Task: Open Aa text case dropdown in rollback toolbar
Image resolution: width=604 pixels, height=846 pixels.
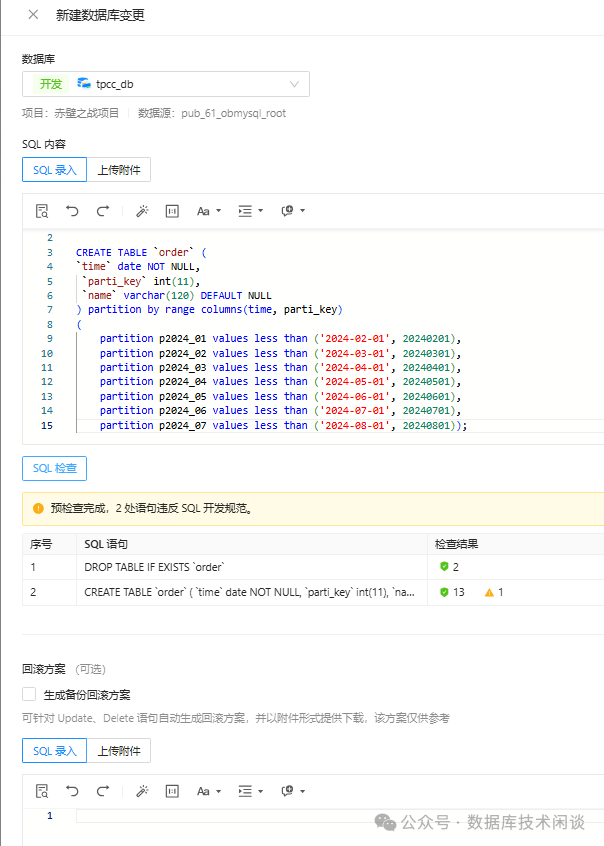Action: [x=209, y=791]
